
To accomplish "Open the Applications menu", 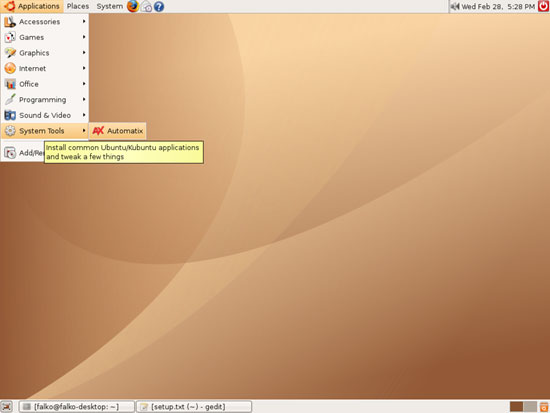I will [32, 6].
